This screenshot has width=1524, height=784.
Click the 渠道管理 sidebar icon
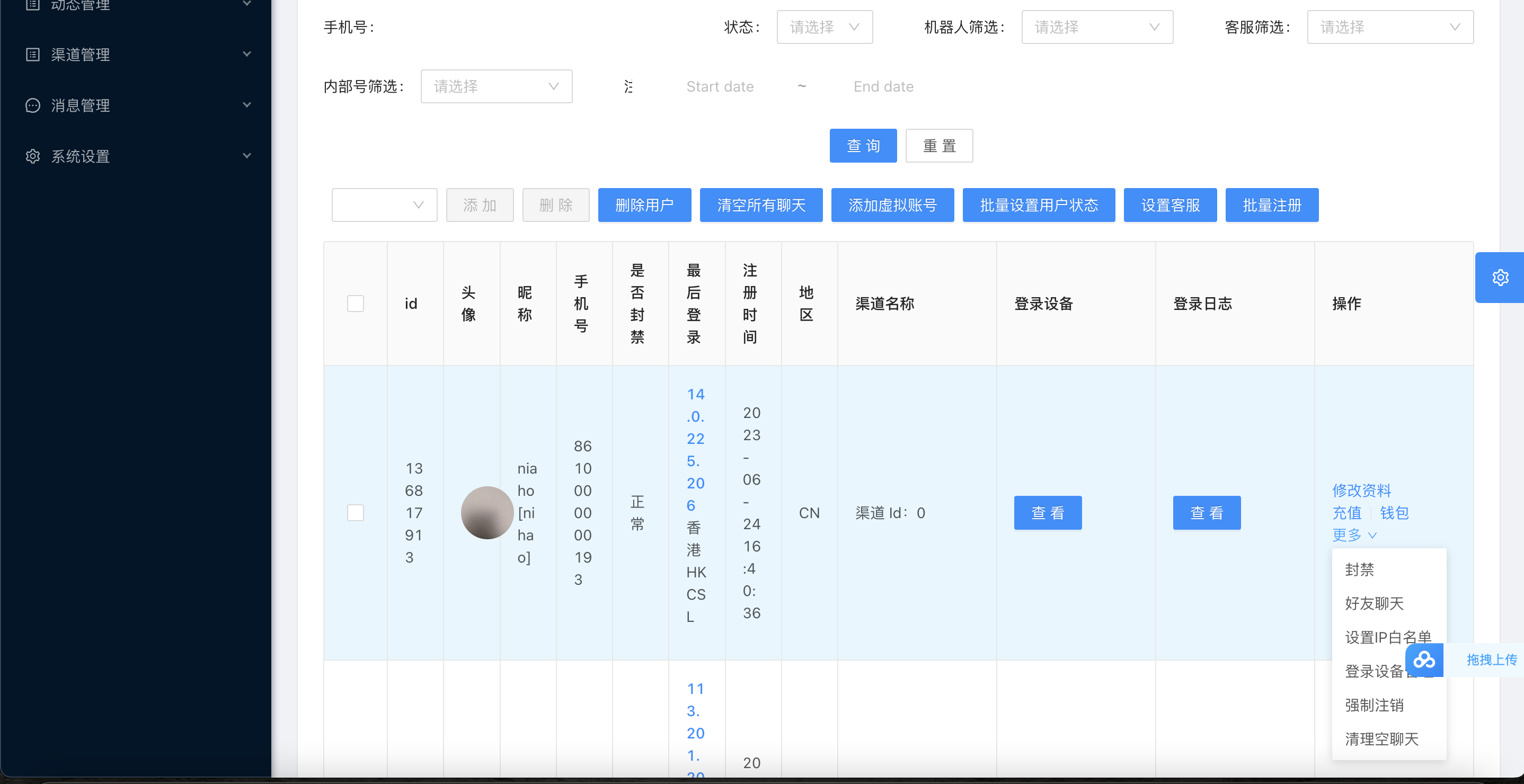(x=32, y=55)
